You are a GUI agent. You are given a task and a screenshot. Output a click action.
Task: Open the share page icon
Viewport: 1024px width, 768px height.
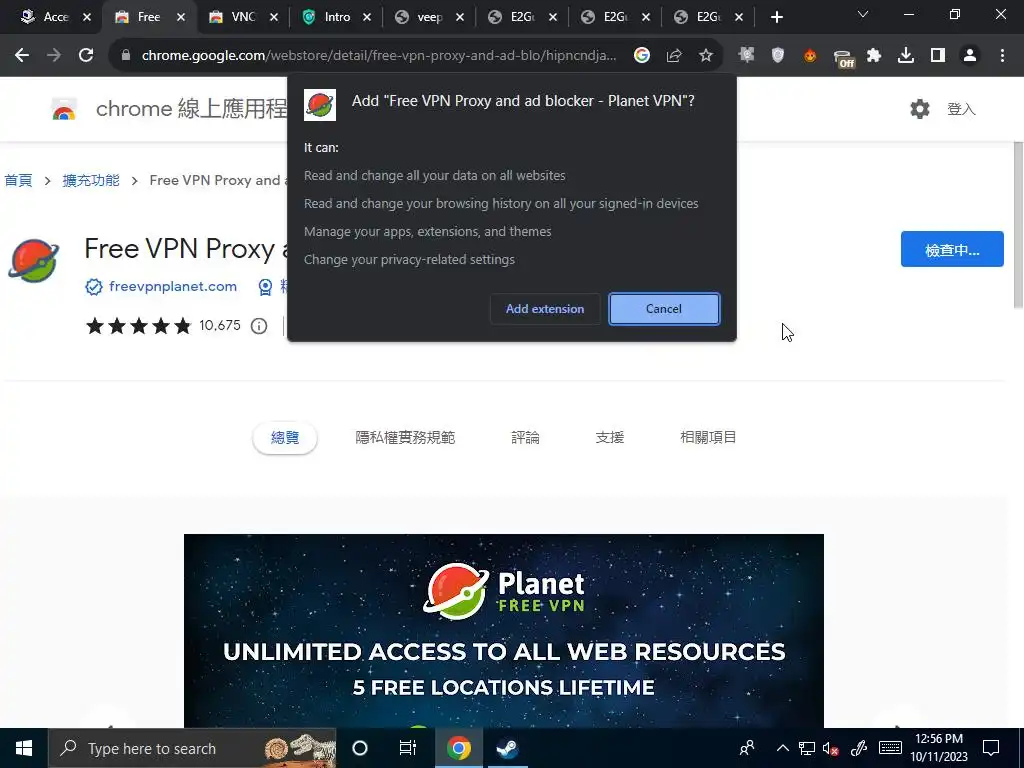pos(674,56)
